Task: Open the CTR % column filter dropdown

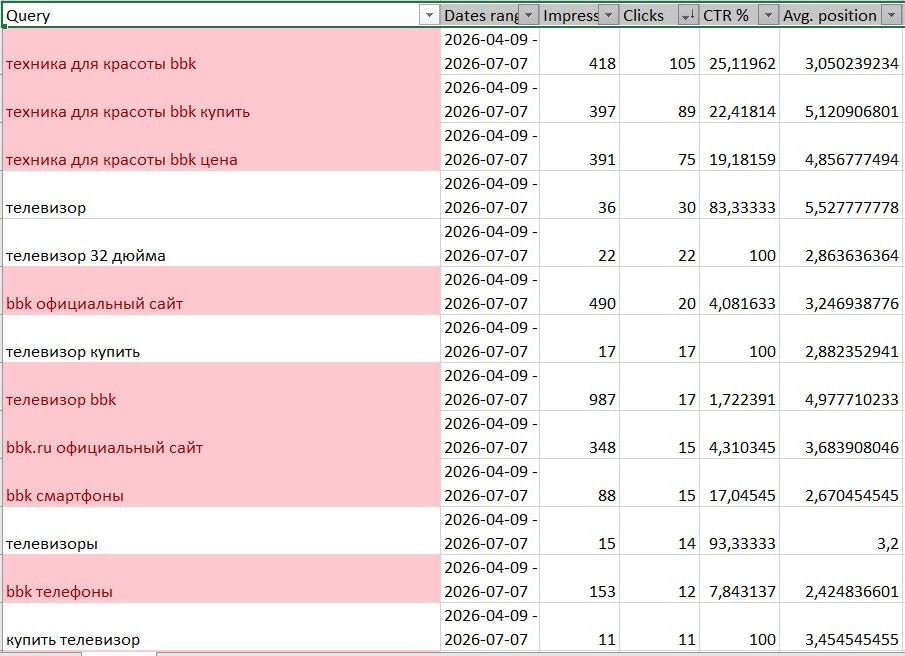Action: (x=768, y=16)
